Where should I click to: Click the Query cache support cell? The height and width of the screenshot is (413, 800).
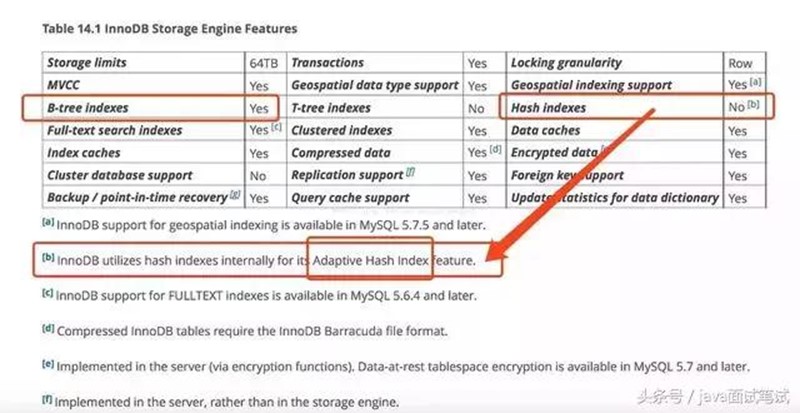point(350,198)
